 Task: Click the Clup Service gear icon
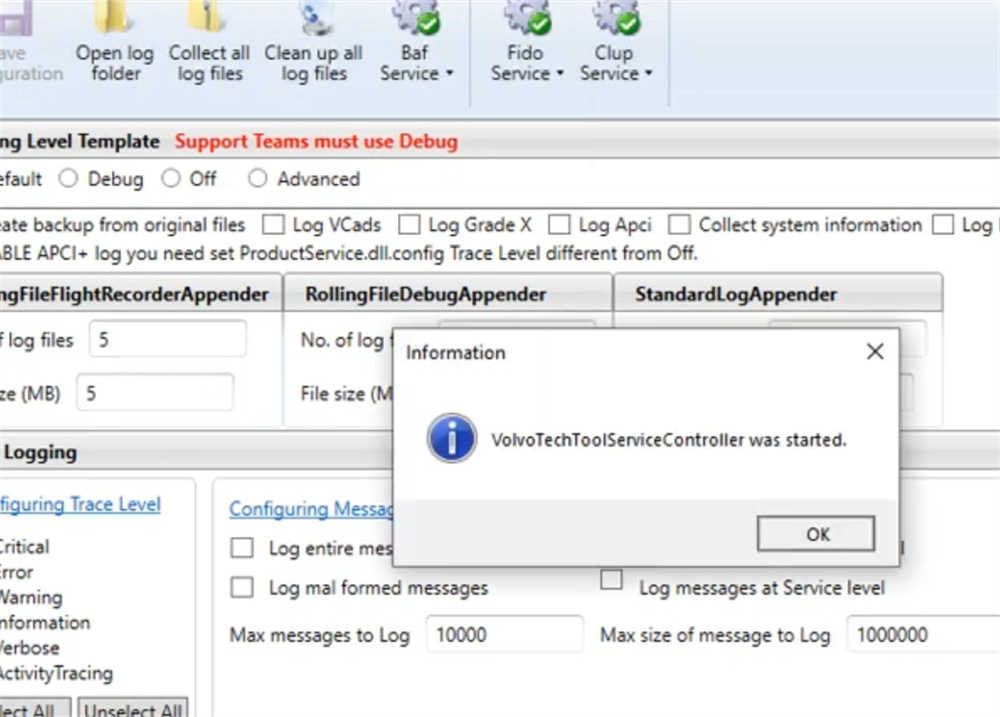(616, 17)
